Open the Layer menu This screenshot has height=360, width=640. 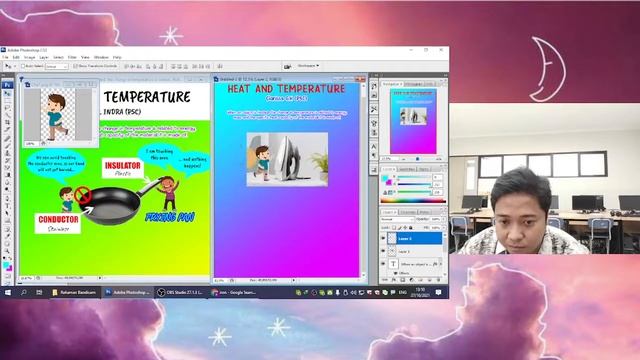coord(44,57)
